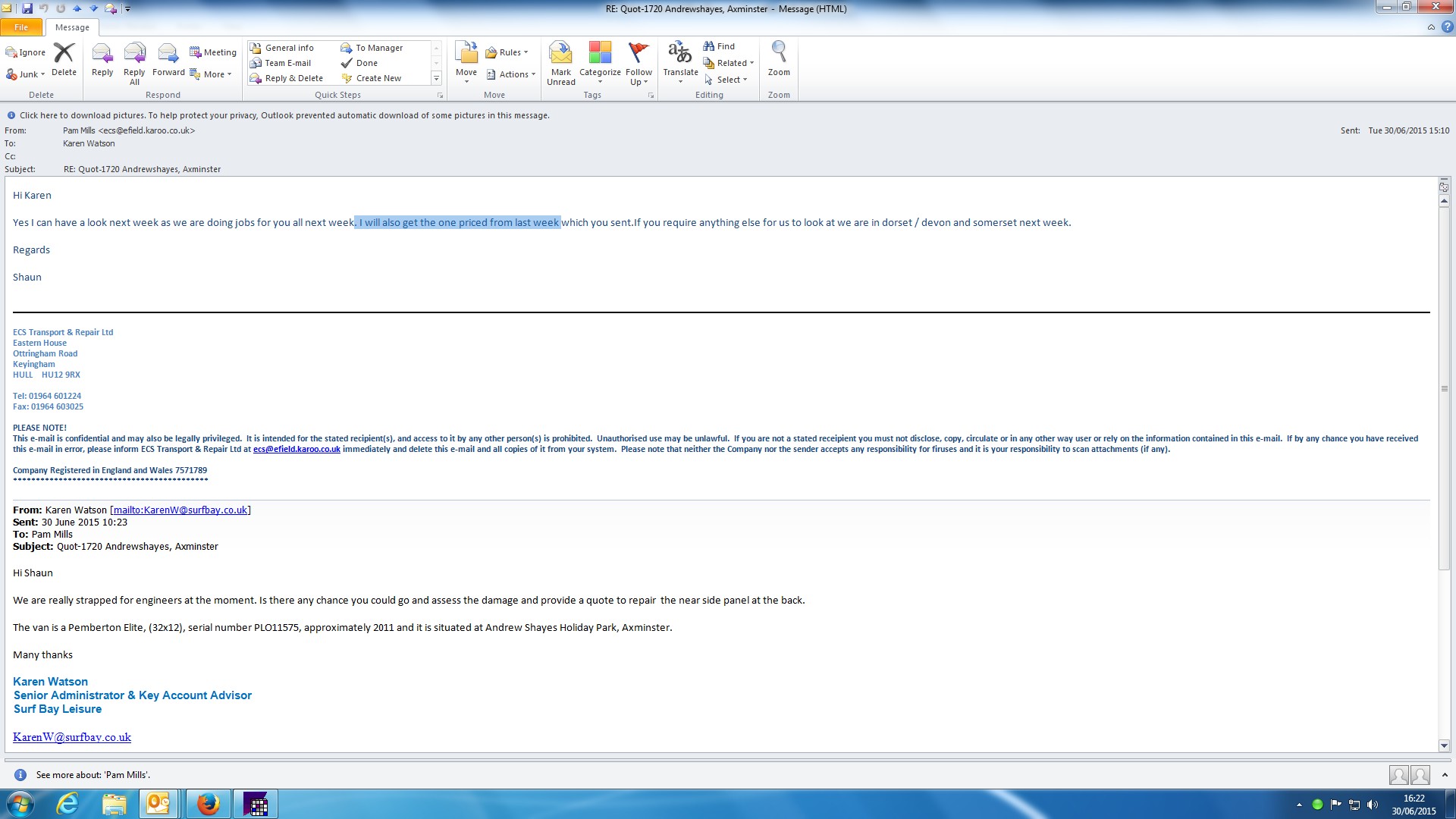Click the Find binoculars icon
The height and width of the screenshot is (819, 1456).
[709, 46]
